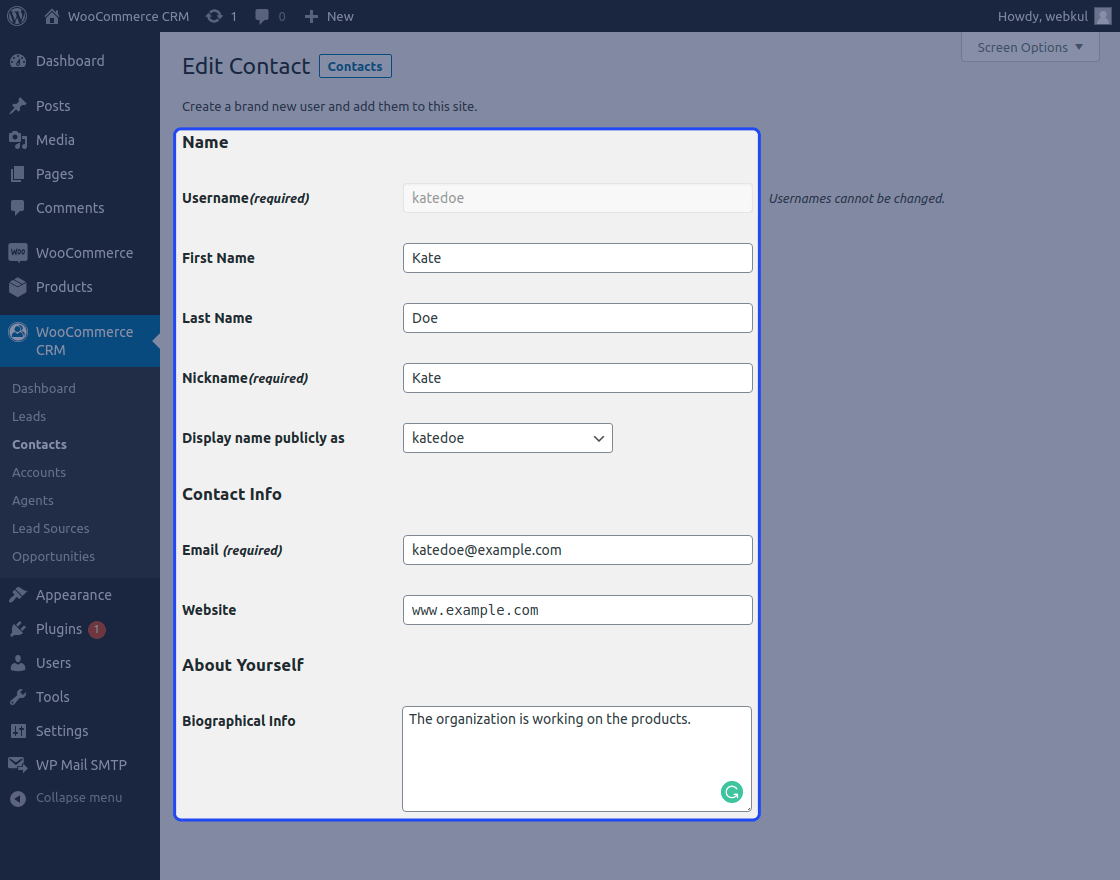Click the 'Usernames cannot be changed.' note
Screen dimensions: 1120x880
point(856,199)
